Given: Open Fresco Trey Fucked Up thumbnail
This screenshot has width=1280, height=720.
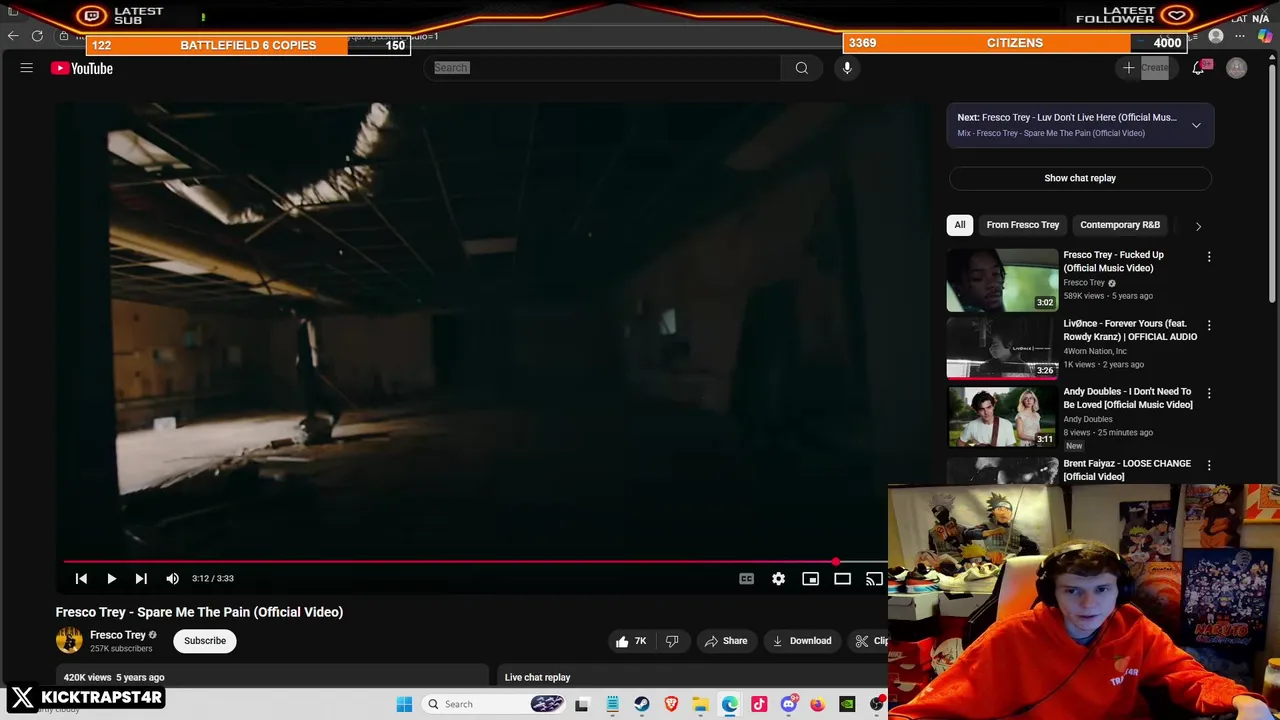Looking at the screenshot, I should click(x=1002, y=280).
